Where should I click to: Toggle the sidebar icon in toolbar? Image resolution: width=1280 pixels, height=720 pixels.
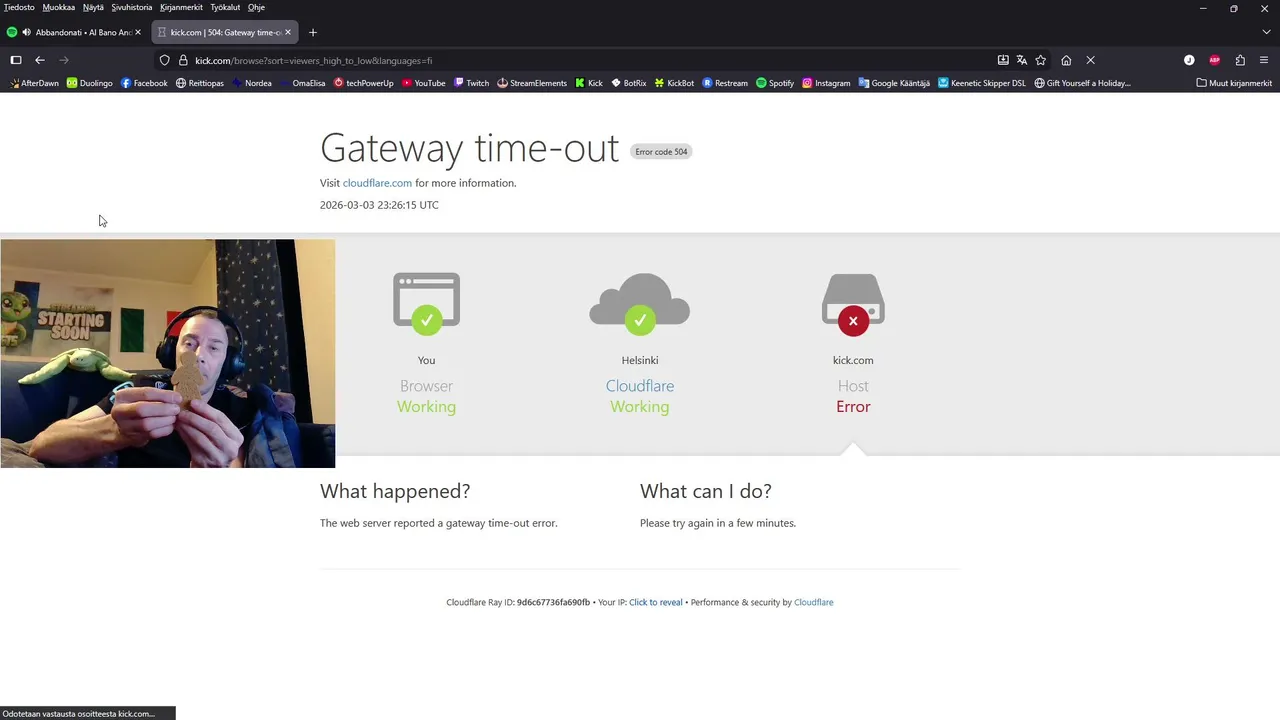[16, 60]
